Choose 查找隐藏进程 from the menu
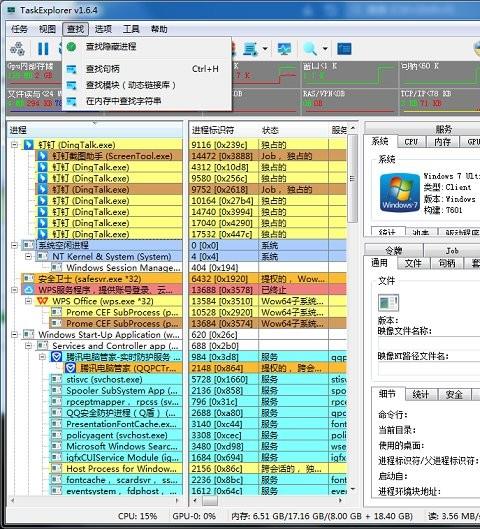480x529 pixels. tap(147, 47)
